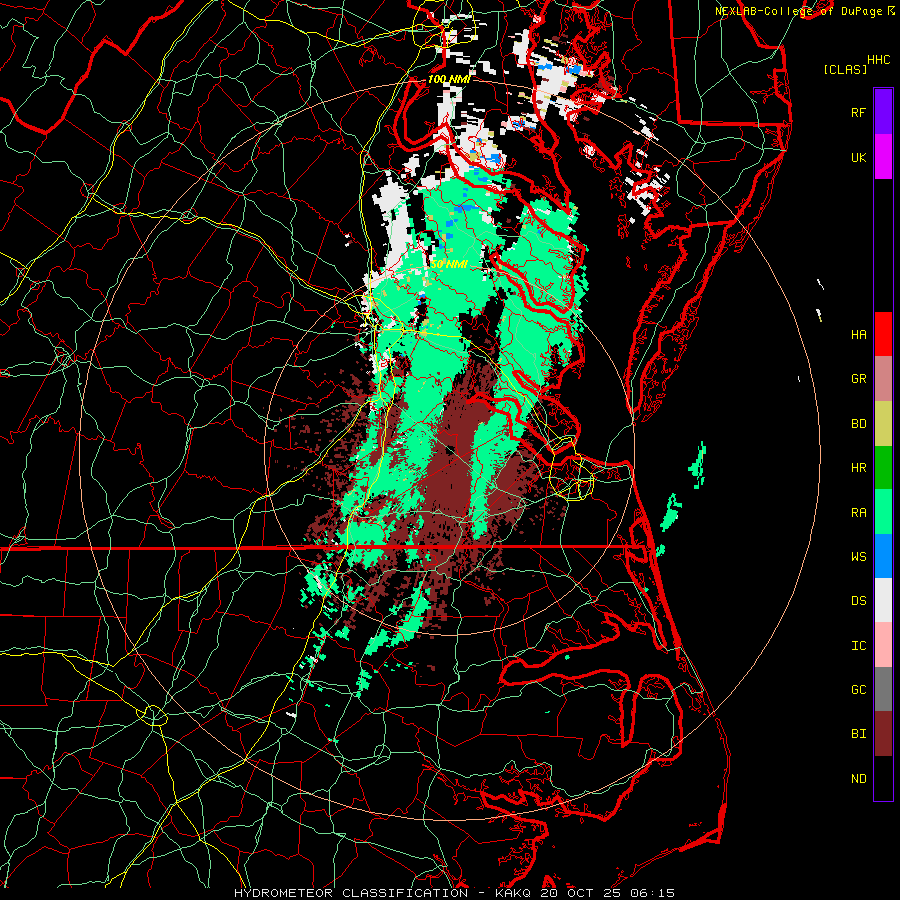Image resolution: width=900 pixels, height=900 pixels.
Task: Click the DS white legend swatch
Action: 883,600
